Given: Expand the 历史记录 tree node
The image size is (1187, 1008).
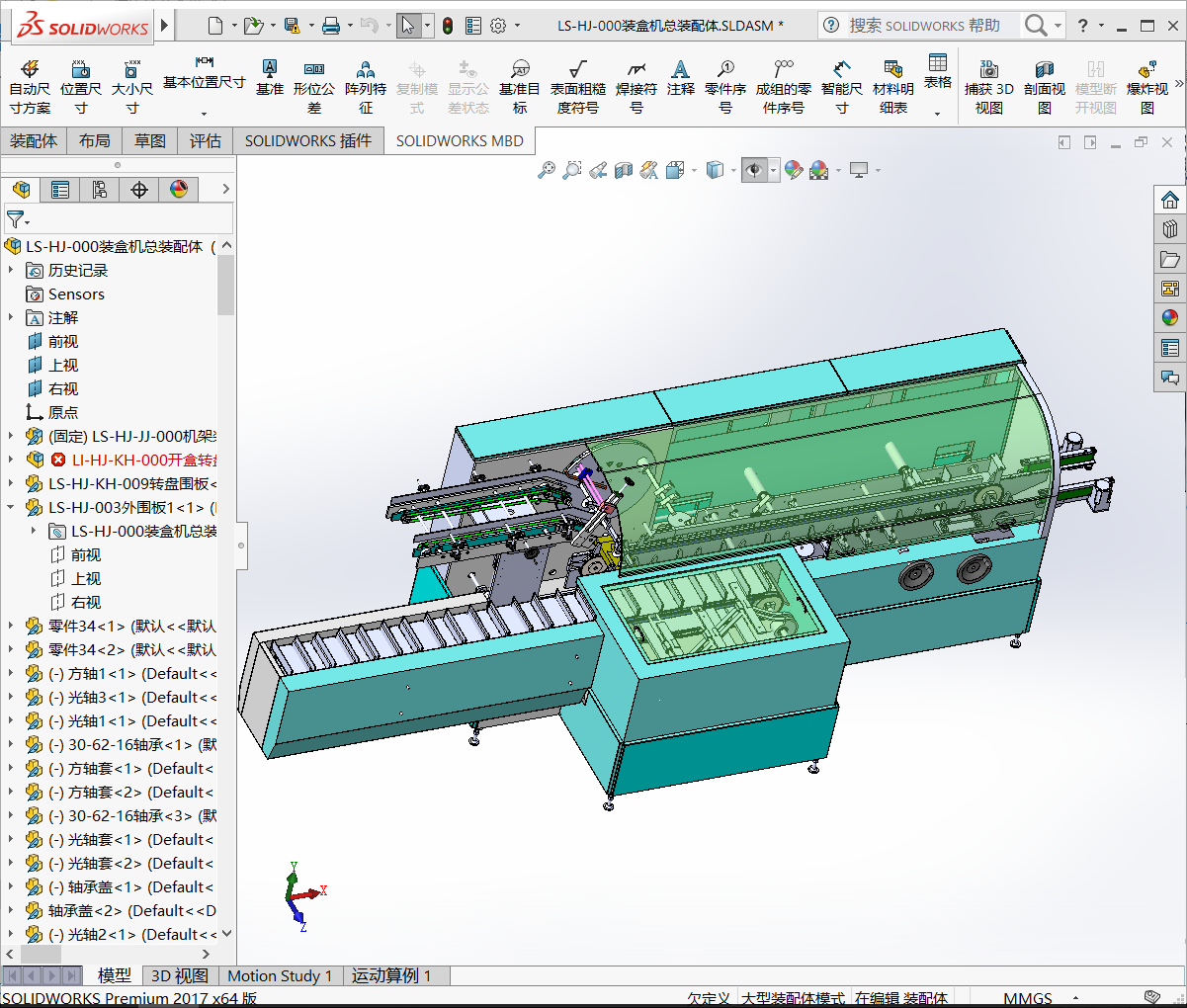Looking at the screenshot, I should [11, 270].
